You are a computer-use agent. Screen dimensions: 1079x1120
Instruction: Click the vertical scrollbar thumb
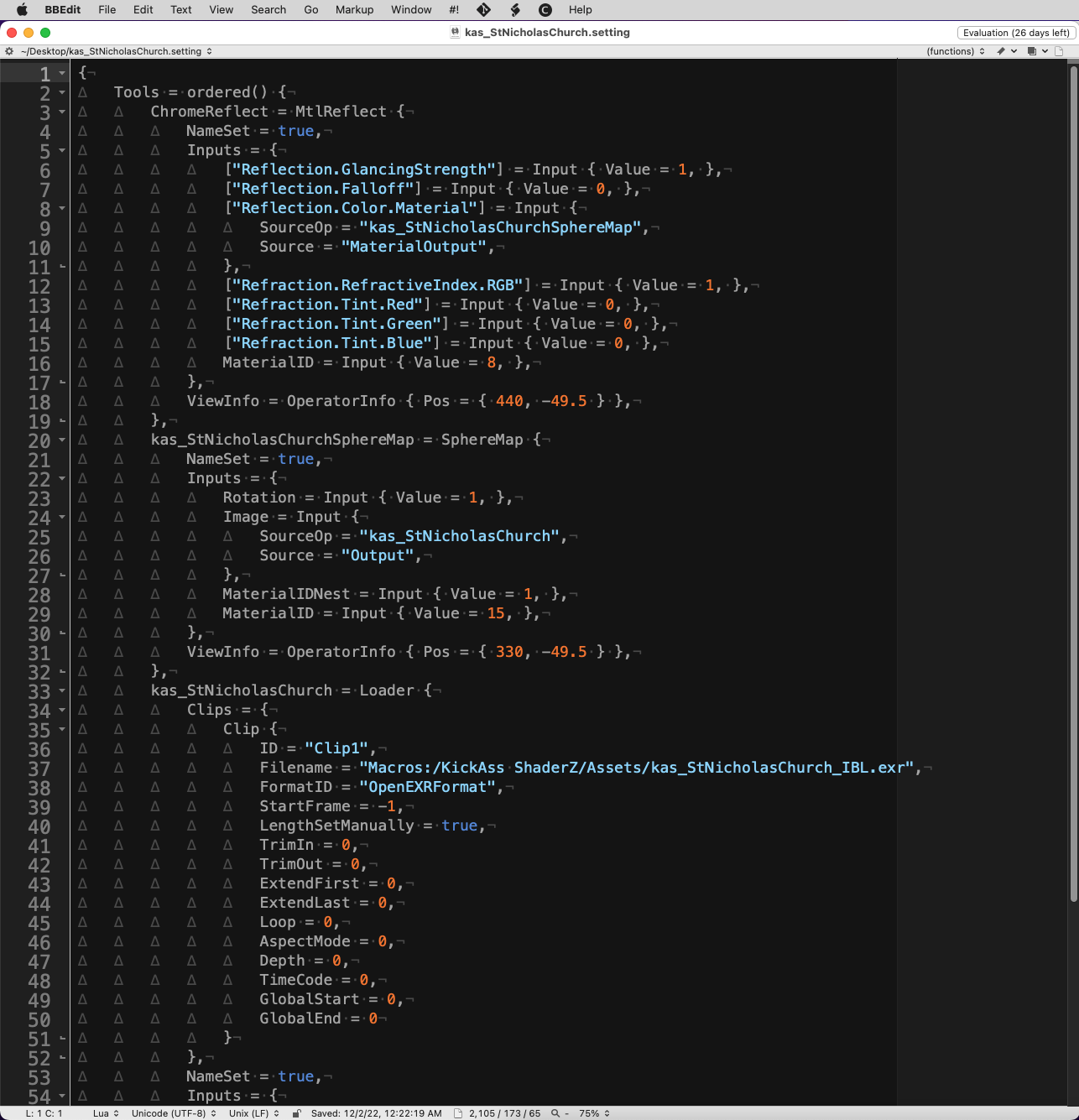coord(1072,484)
